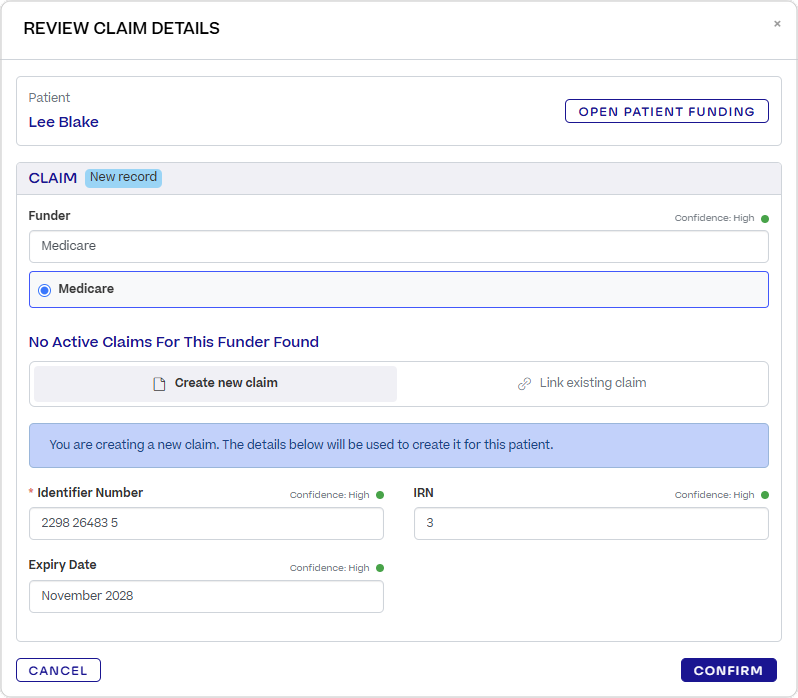Click the document icon on Create new claim
The width and height of the screenshot is (798, 698).
[x=159, y=384]
